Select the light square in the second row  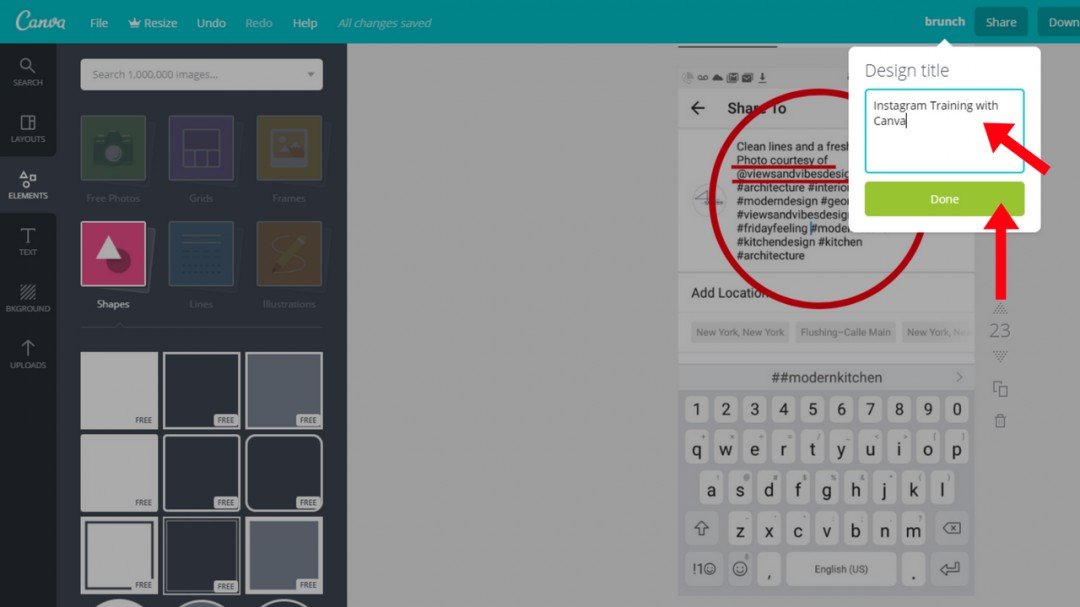coord(119,473)
